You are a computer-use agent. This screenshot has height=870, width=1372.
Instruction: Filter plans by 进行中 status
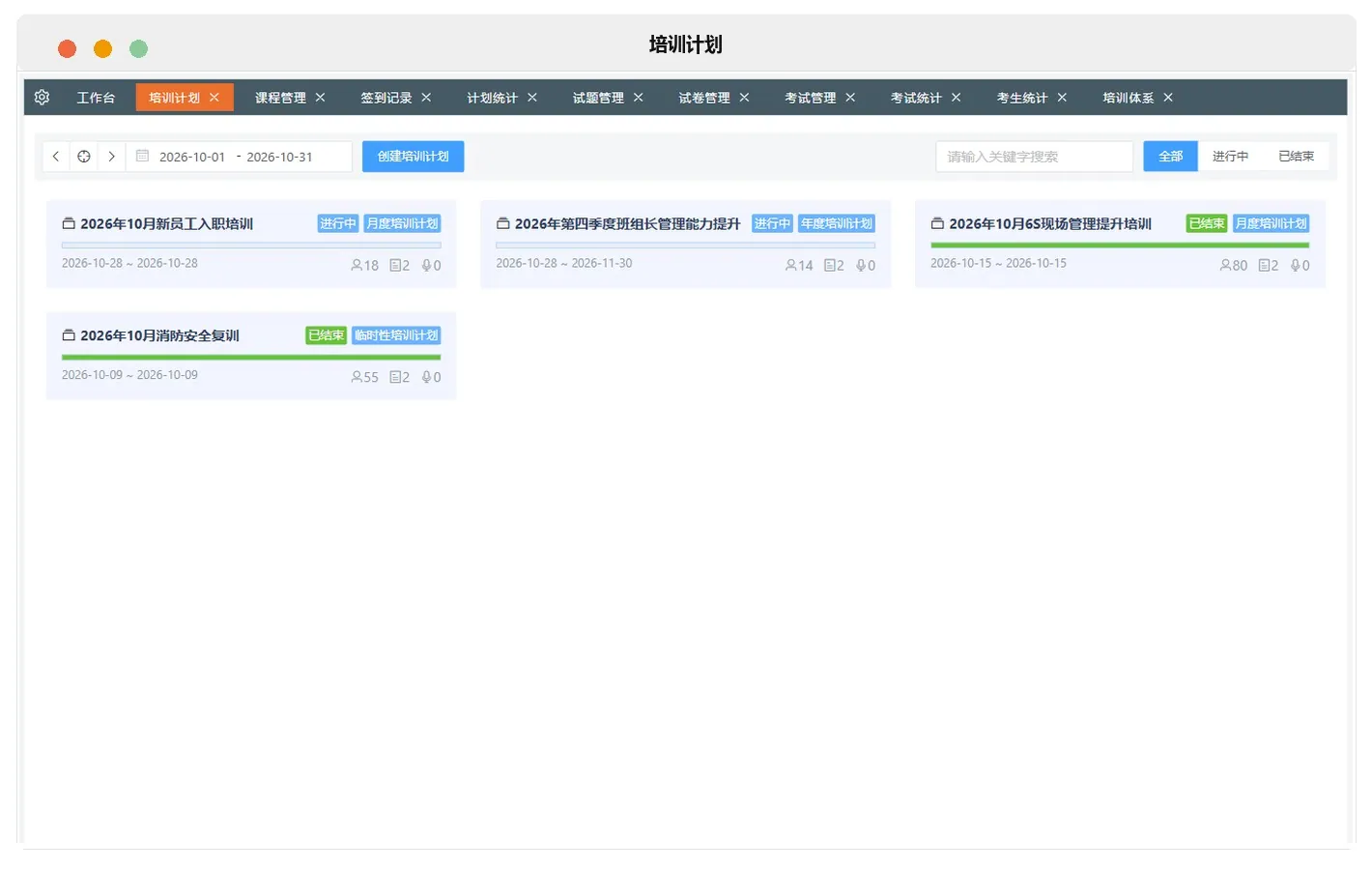point(1231,157)
